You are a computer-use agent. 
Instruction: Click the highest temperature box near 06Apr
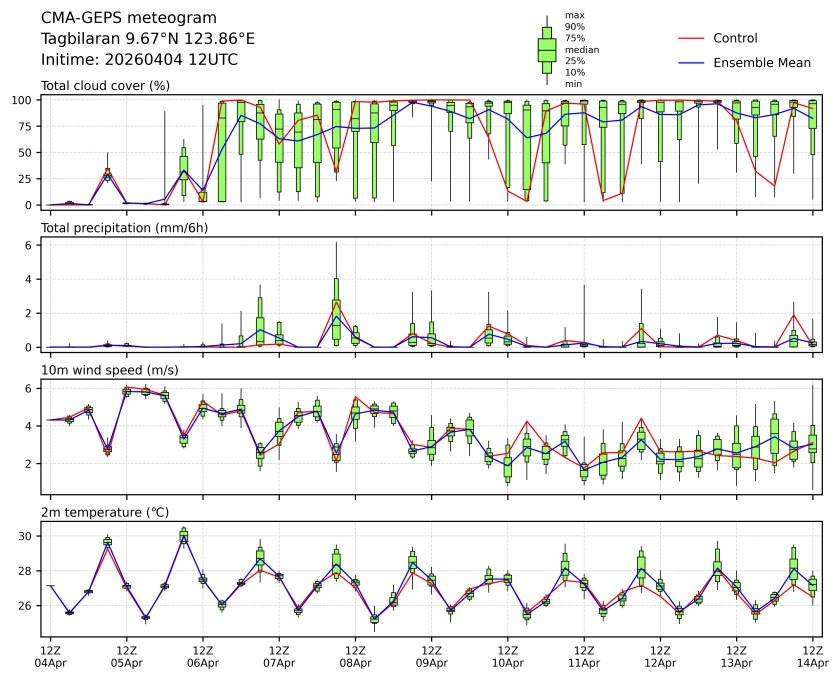[x=184, y=537]
